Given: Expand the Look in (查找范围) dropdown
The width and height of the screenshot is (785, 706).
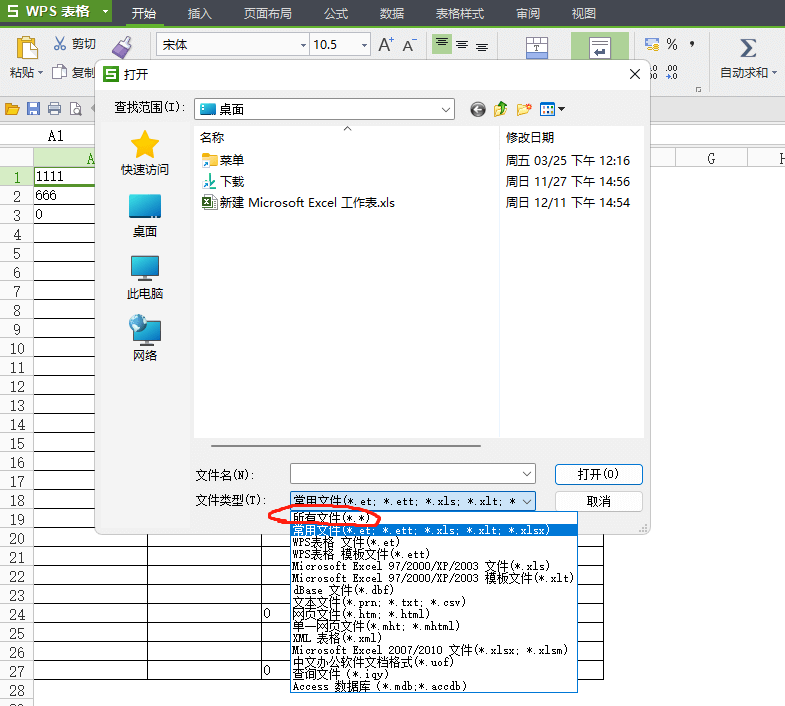Looking at the screenshot, I should tap(445, 109).
